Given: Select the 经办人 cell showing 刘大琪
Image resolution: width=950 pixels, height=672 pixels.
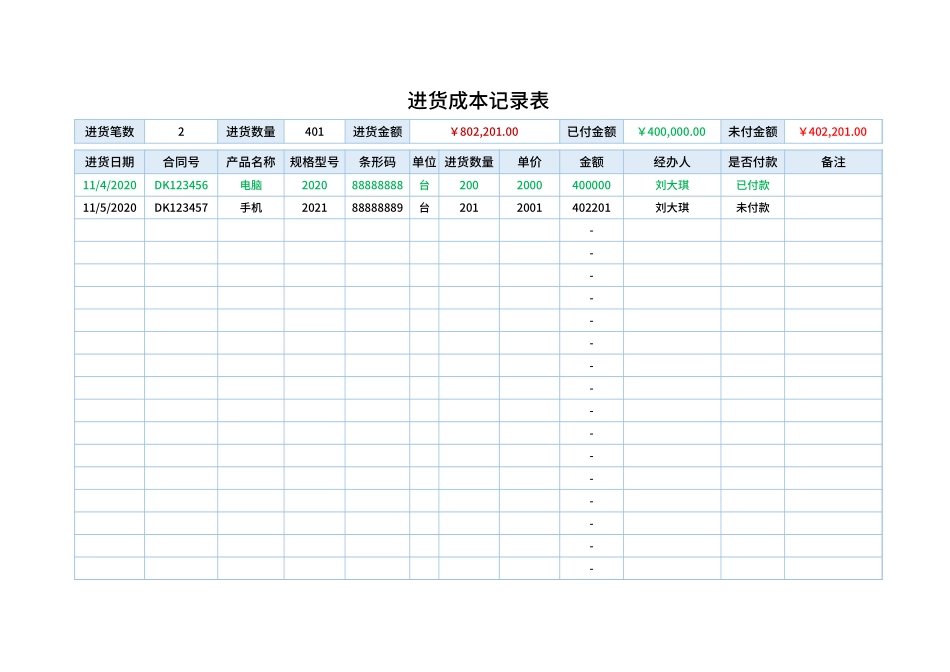Looking at the screenshot, I should point(674,185).
